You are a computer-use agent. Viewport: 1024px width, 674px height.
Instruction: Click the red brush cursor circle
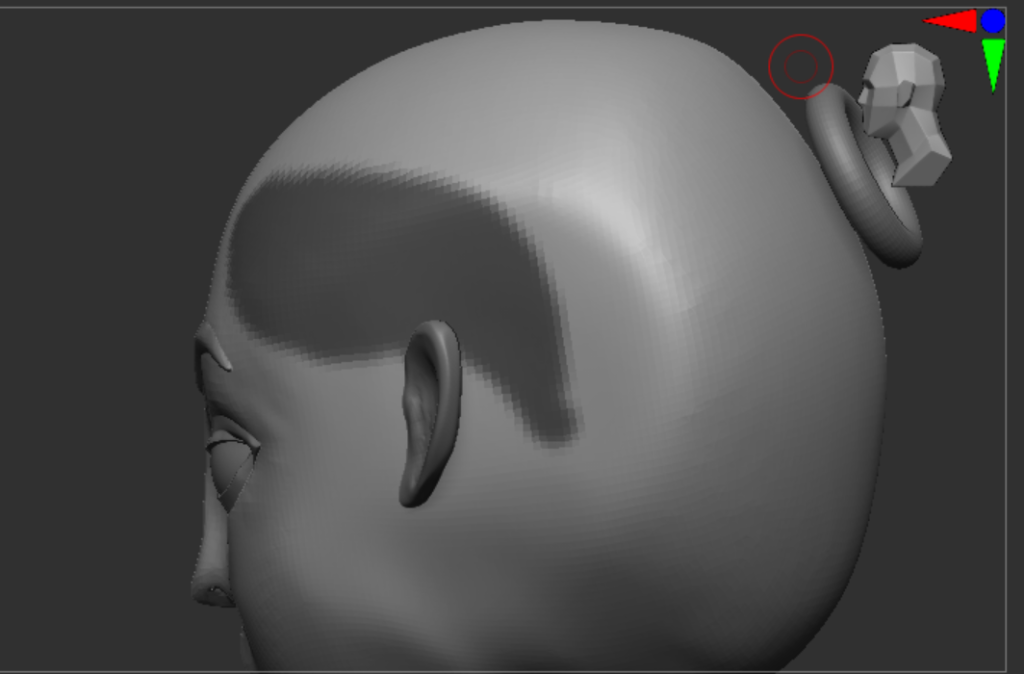coord(800,67)
